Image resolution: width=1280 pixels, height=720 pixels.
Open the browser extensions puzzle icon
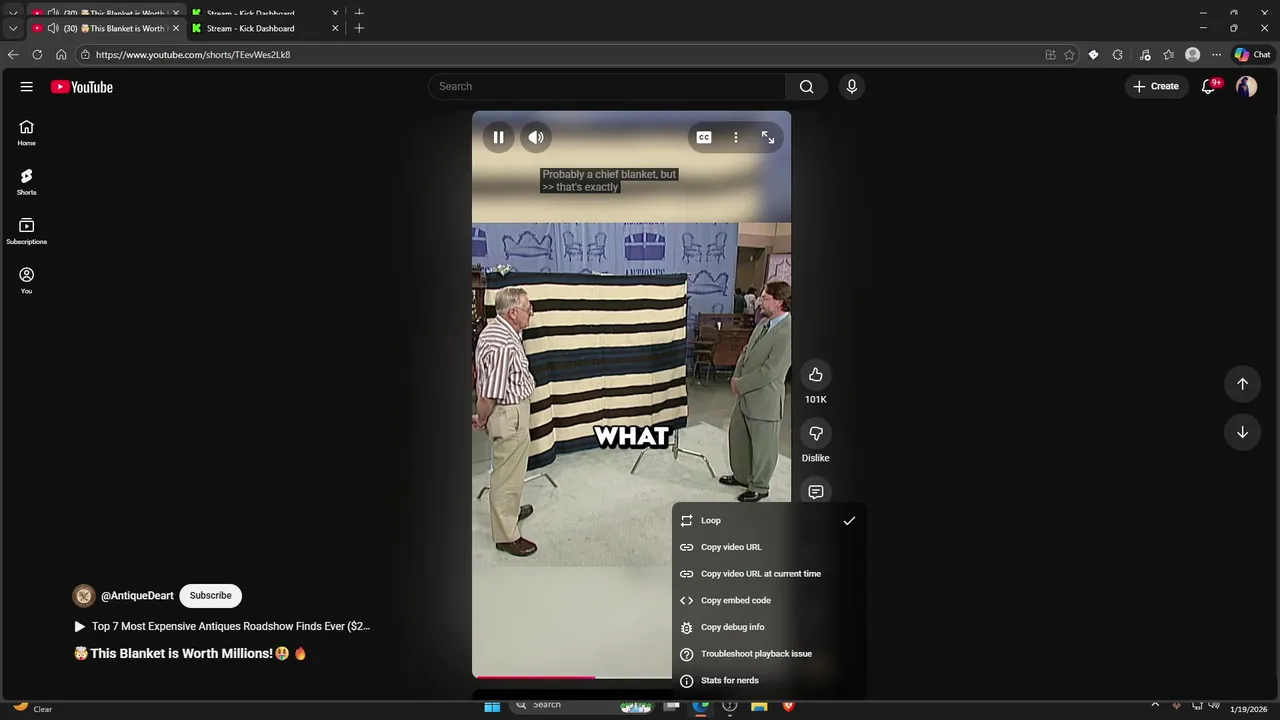click(1117, 55)
